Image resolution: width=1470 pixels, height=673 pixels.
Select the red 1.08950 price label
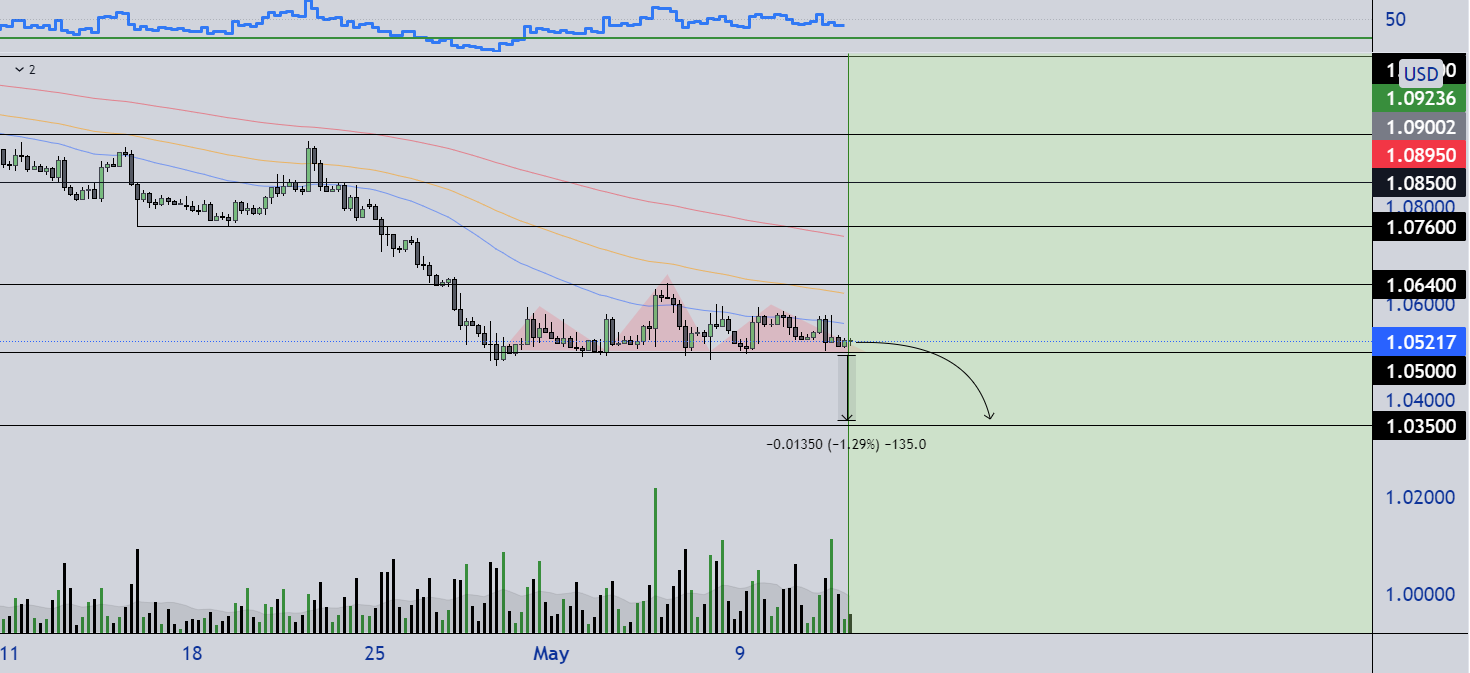1420,155
